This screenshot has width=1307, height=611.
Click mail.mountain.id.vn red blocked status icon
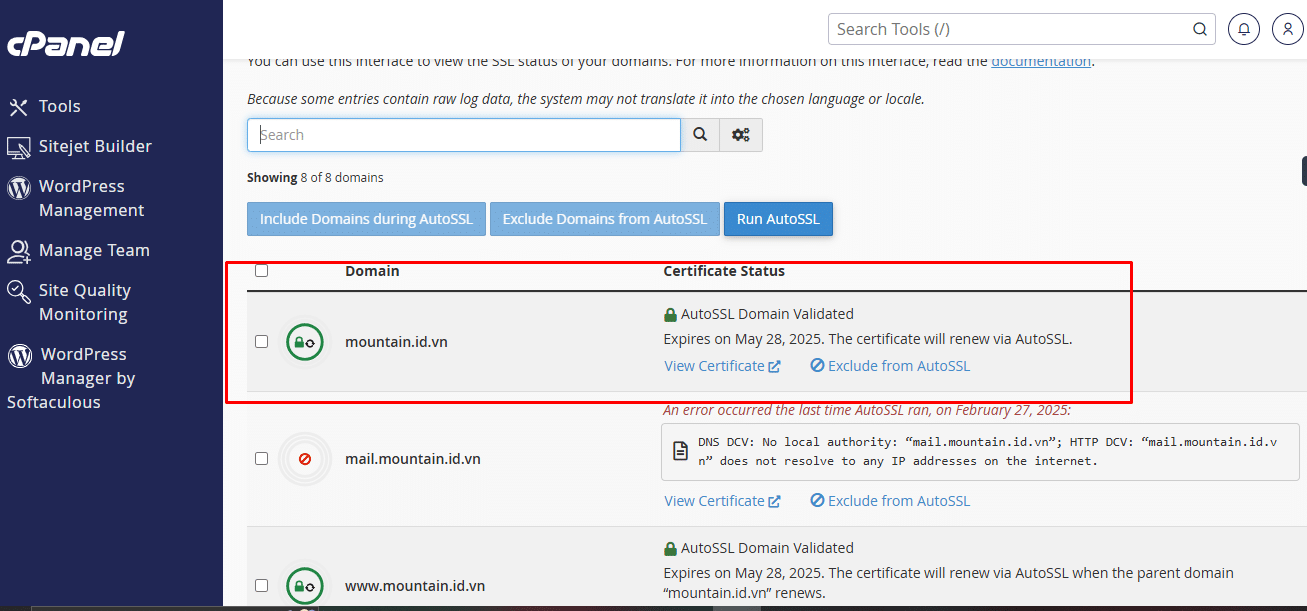pyautogui.click(x=305, y=459)
